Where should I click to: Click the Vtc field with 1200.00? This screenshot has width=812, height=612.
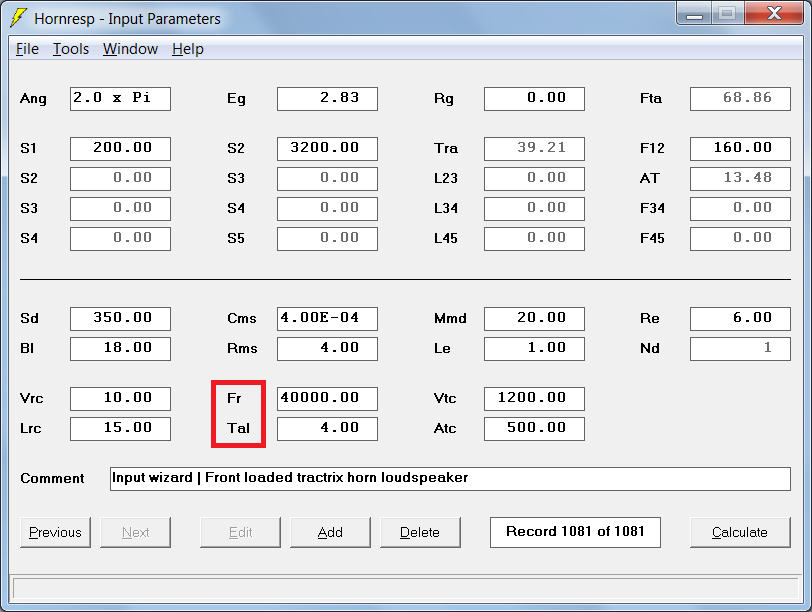pyautogui.click(x=534, y=399)
